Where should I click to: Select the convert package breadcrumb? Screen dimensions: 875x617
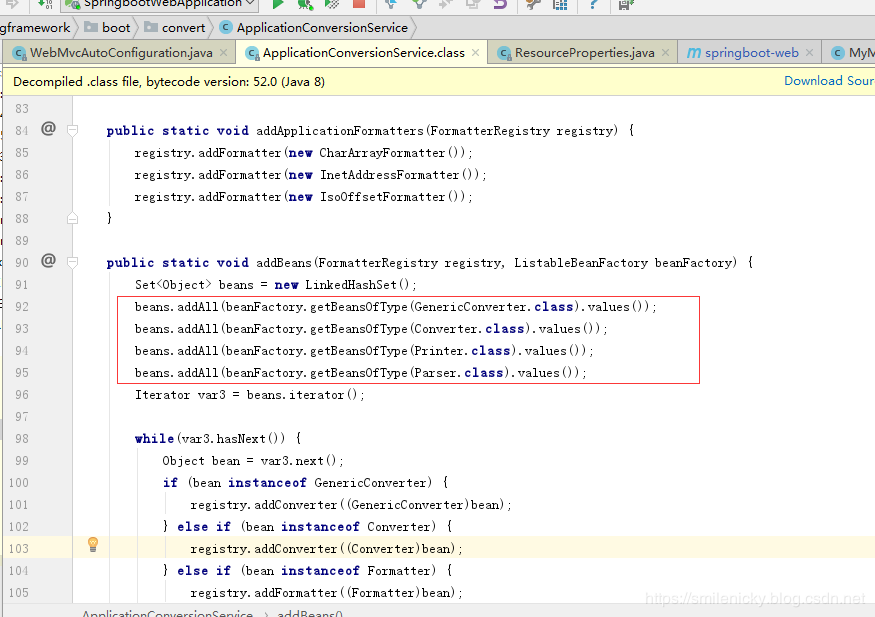183,28
